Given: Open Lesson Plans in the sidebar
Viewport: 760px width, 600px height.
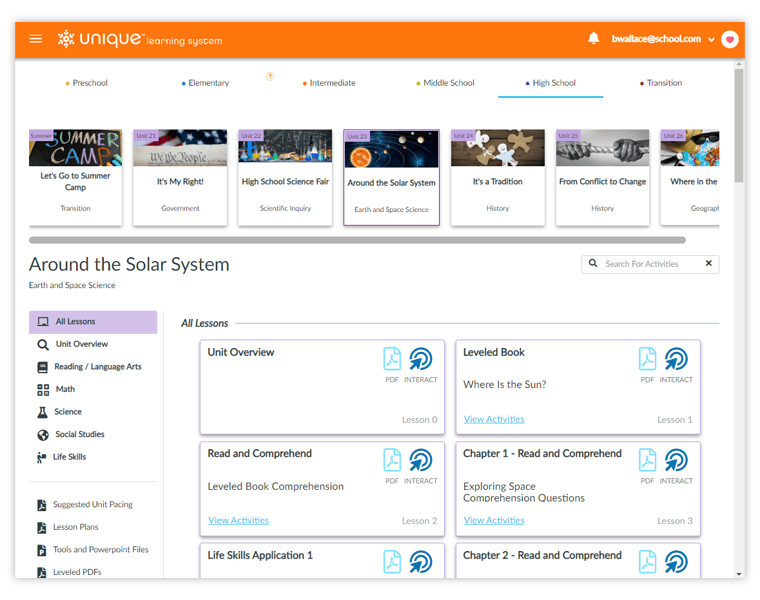Looking at the screenshot, I should [x=75, y=527].
